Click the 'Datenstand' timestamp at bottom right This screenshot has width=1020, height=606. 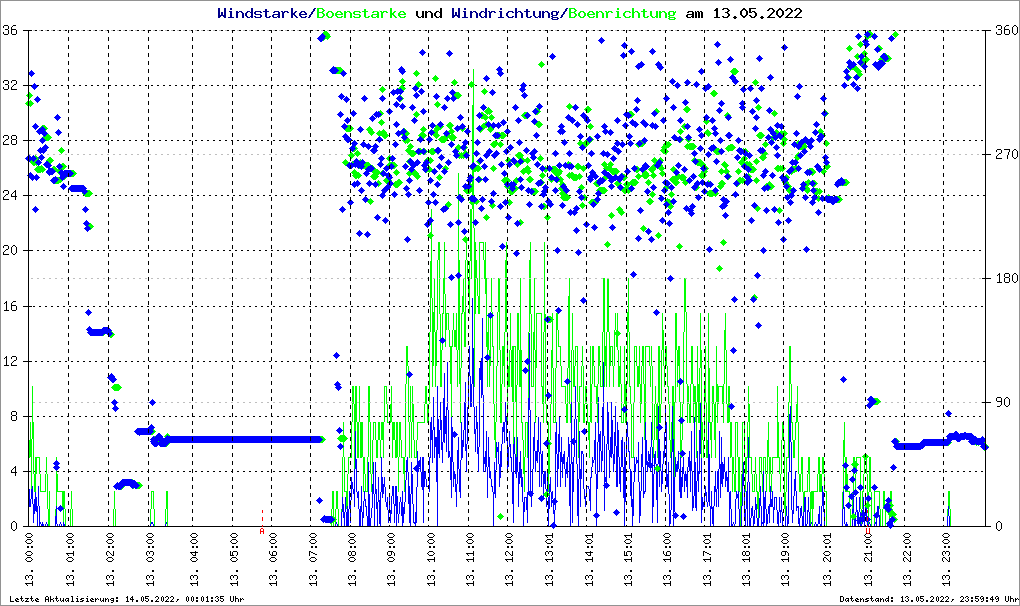point(928,599)
